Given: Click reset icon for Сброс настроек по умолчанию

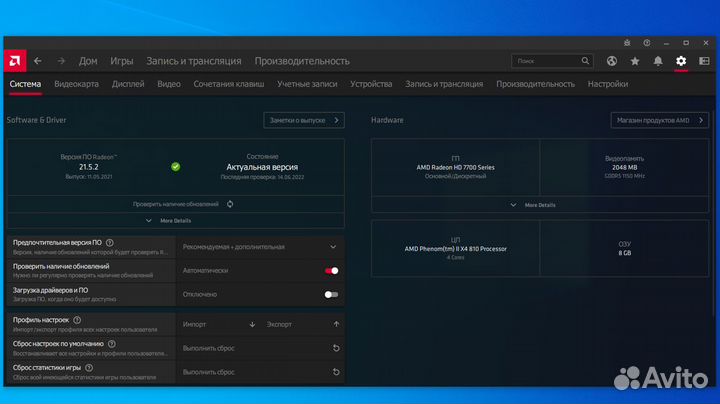Looking at the screenshot, I should tap(336, 348).
